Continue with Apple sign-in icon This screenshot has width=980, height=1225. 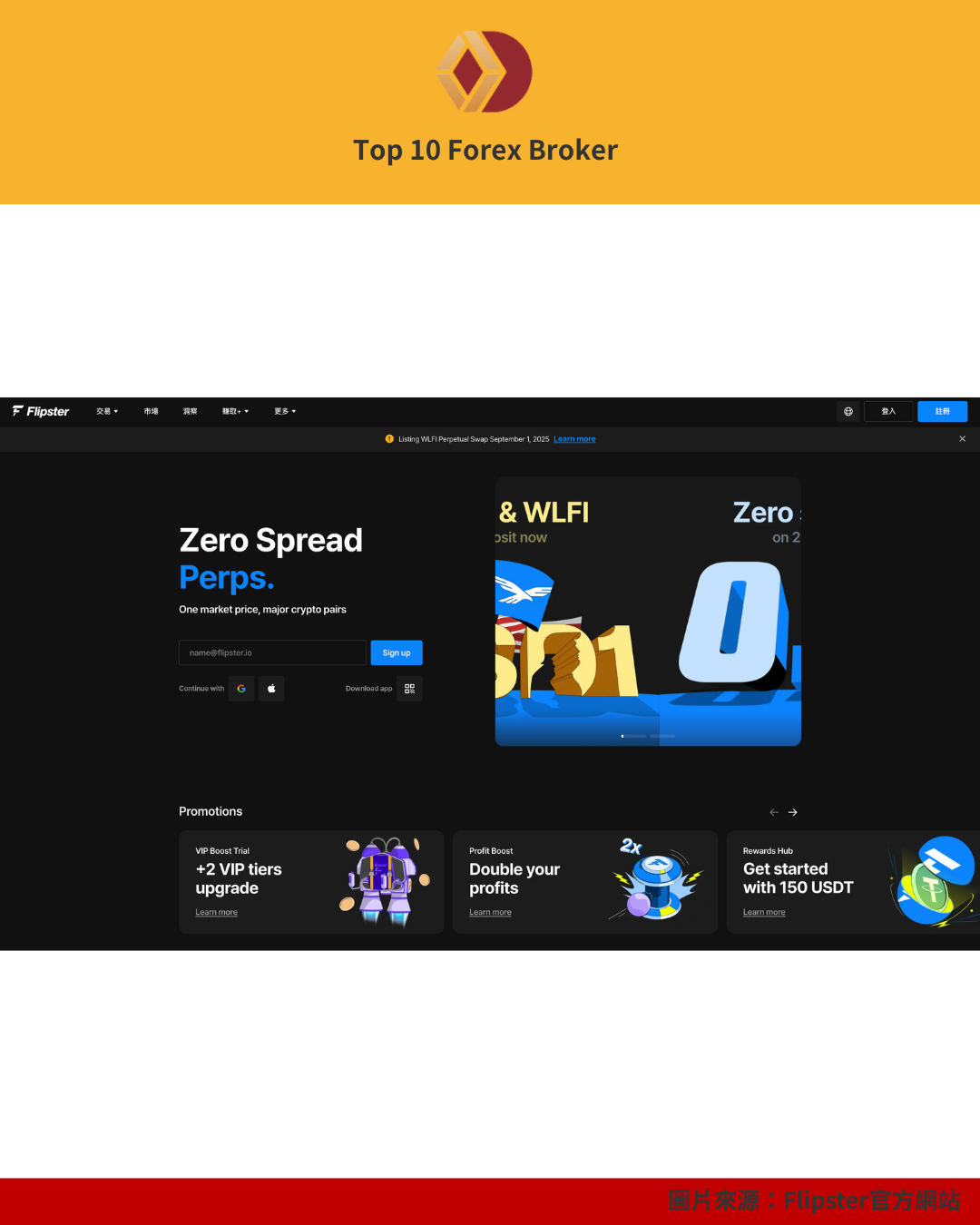[x=271, y=689]
